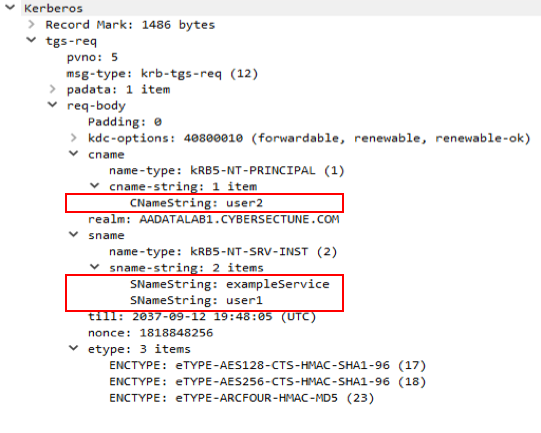Collapse the cname-string 1 item node
The height and width of the screenshot is (433, 541).
tap(95, 186)
